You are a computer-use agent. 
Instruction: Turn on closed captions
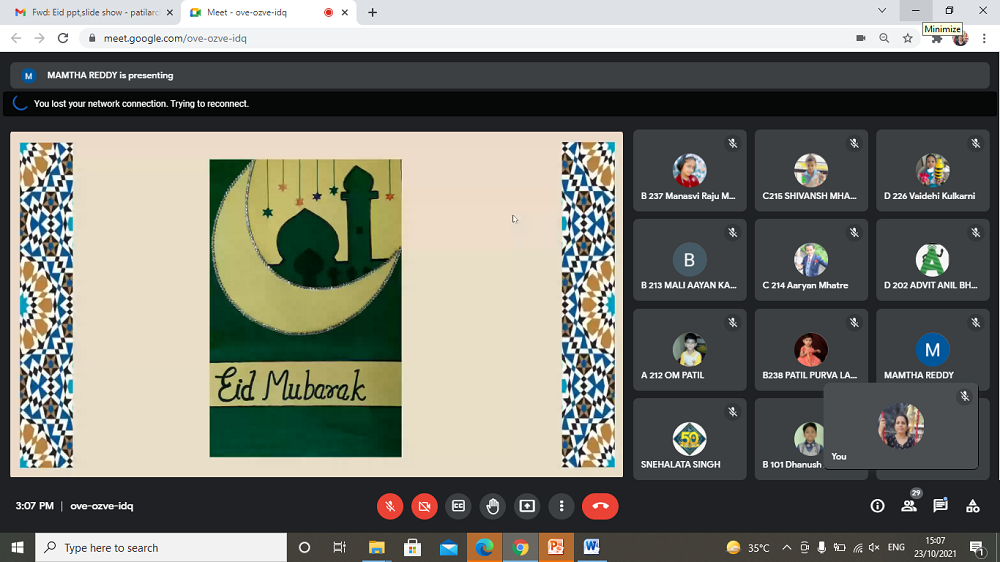[x=458, y=506]
